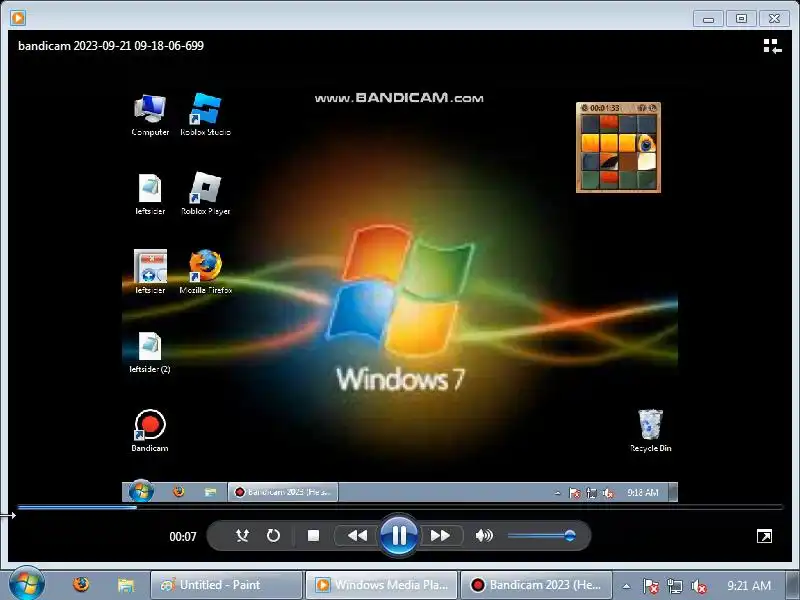800x600 pixels.
Task: Click the 9:18 AM clock inside video
Action: click(x=642, y=492)
